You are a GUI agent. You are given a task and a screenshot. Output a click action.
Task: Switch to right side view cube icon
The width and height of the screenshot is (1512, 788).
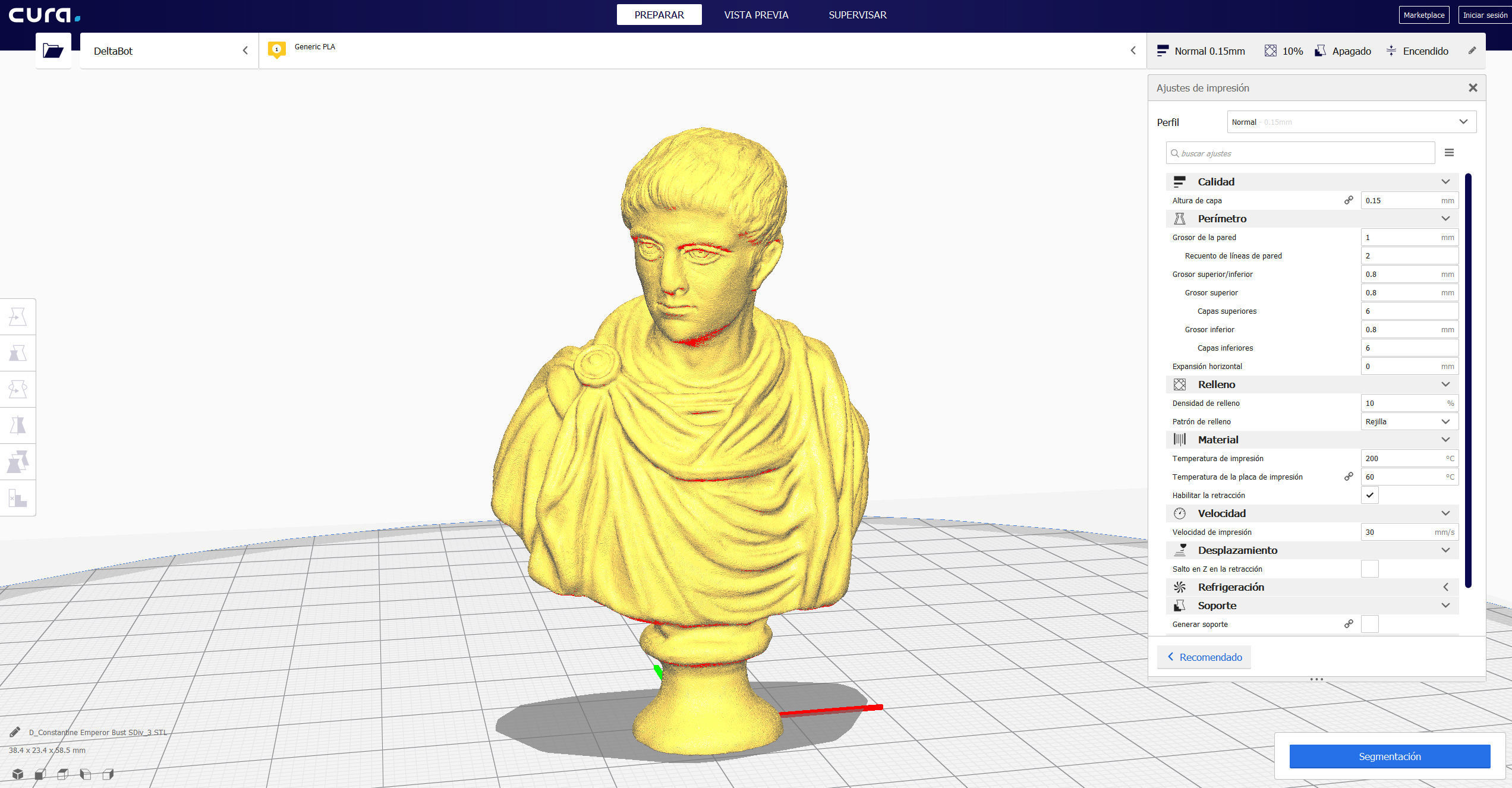(x=108, y=774)
